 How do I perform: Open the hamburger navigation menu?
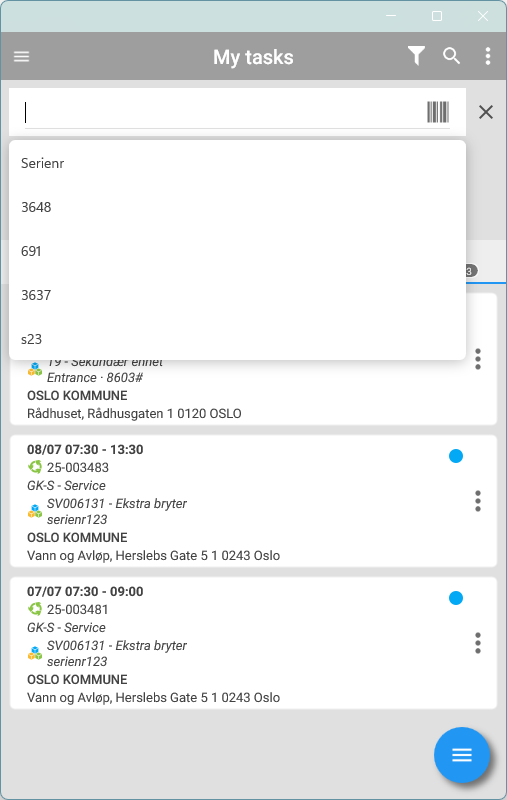tap(21, 57)
